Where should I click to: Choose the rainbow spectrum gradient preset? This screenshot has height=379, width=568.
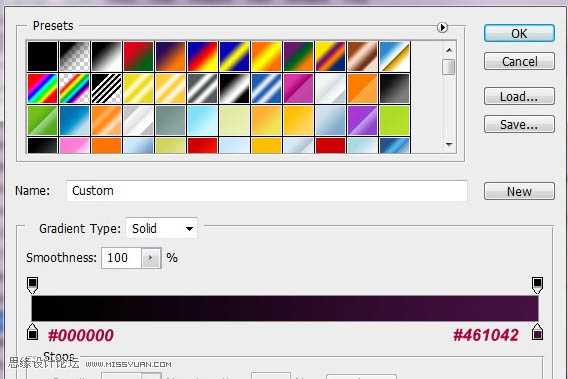tap(43, 88)
